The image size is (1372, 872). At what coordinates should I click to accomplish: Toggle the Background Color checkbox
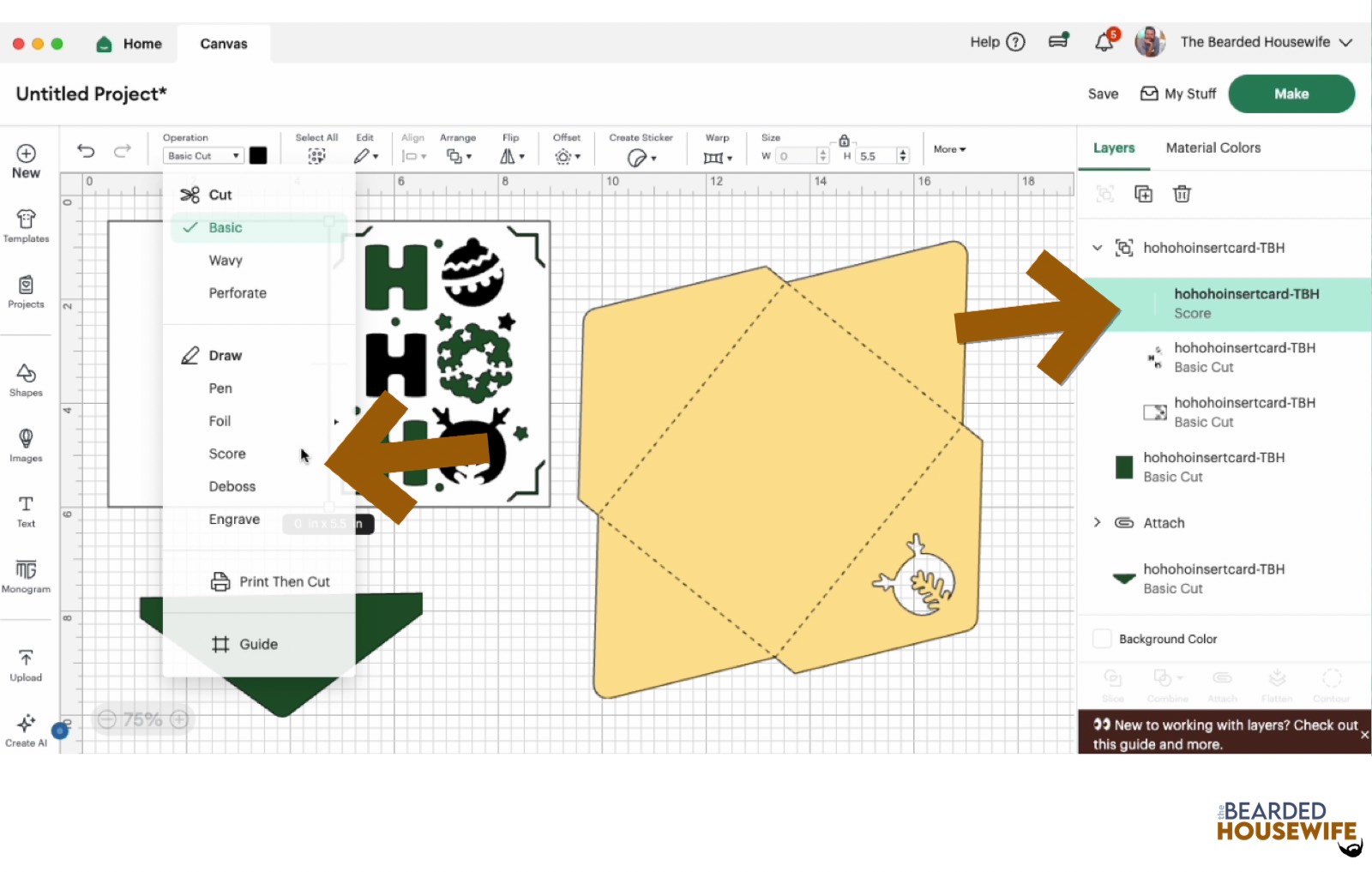[x=1102, y=639]
